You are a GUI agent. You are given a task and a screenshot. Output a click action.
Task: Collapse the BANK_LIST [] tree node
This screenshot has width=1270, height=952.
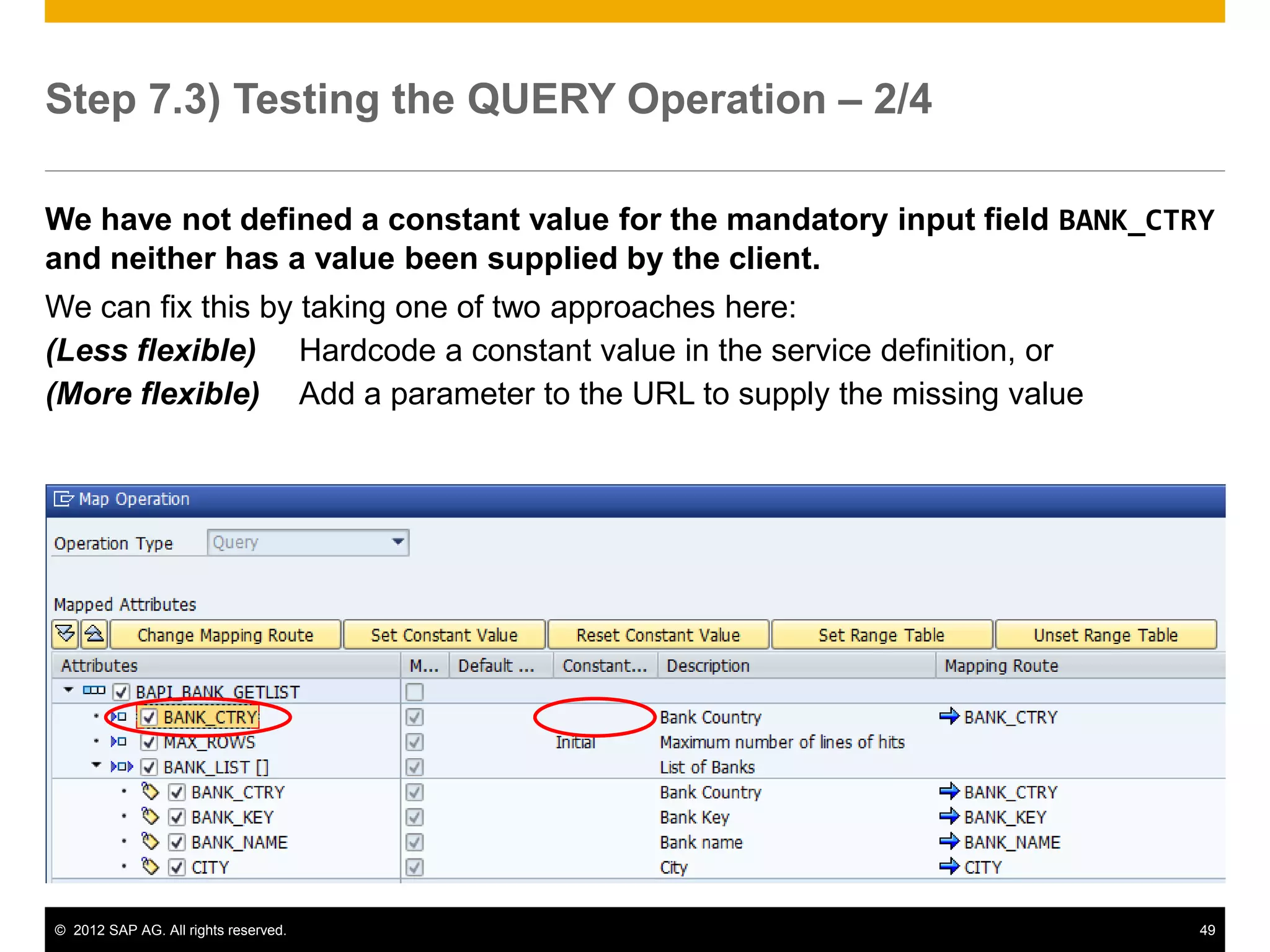point(96,765)
